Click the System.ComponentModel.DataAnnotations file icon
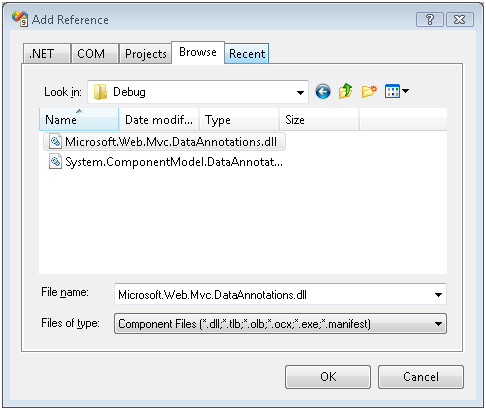 click(x=55, y=162)
